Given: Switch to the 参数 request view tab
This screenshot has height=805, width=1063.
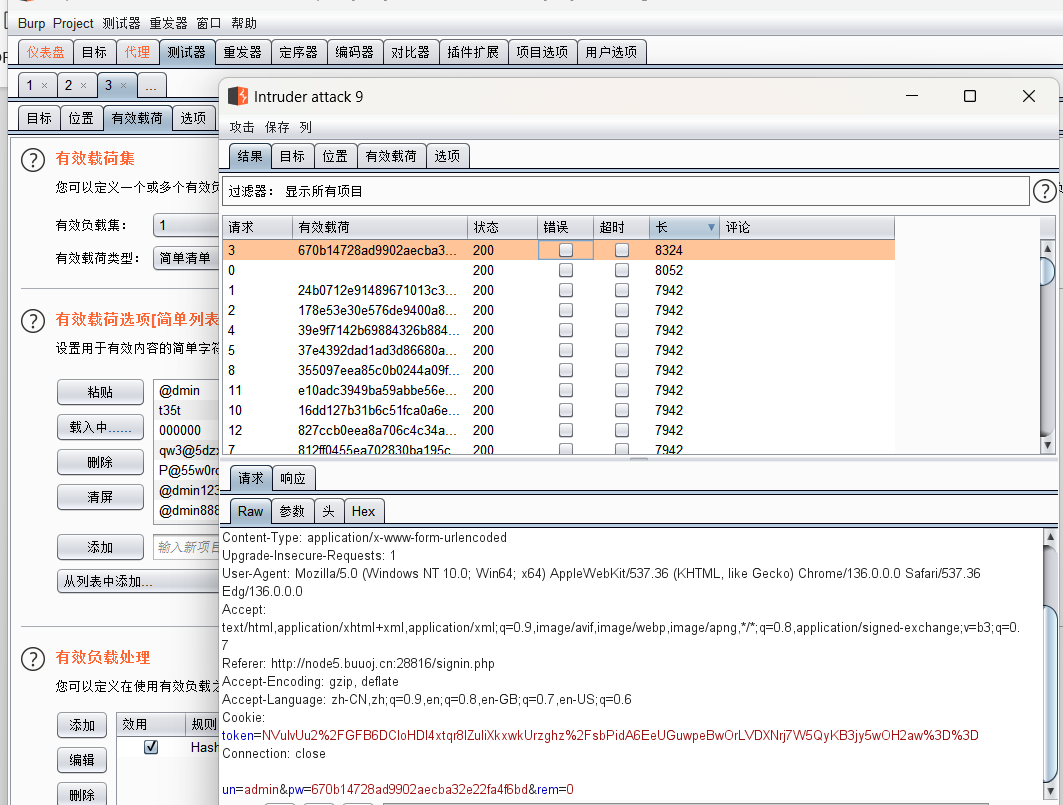Looking at the screenshot, I should coord(292,511).
